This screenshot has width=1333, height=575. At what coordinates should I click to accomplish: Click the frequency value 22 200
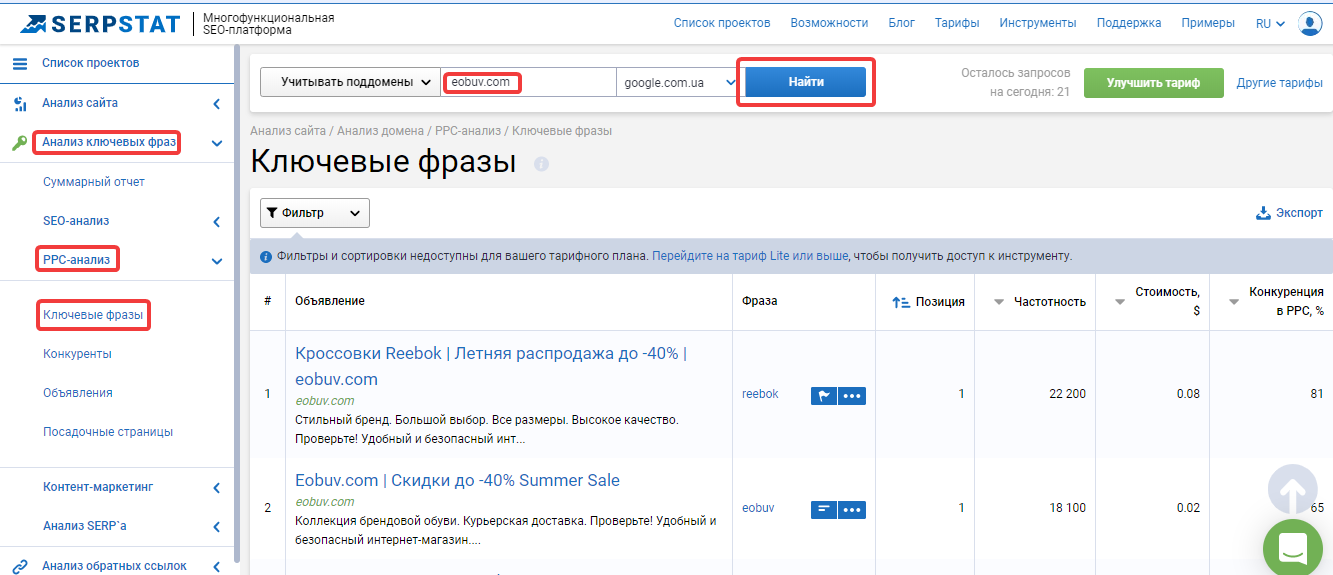click(1067, 394)
